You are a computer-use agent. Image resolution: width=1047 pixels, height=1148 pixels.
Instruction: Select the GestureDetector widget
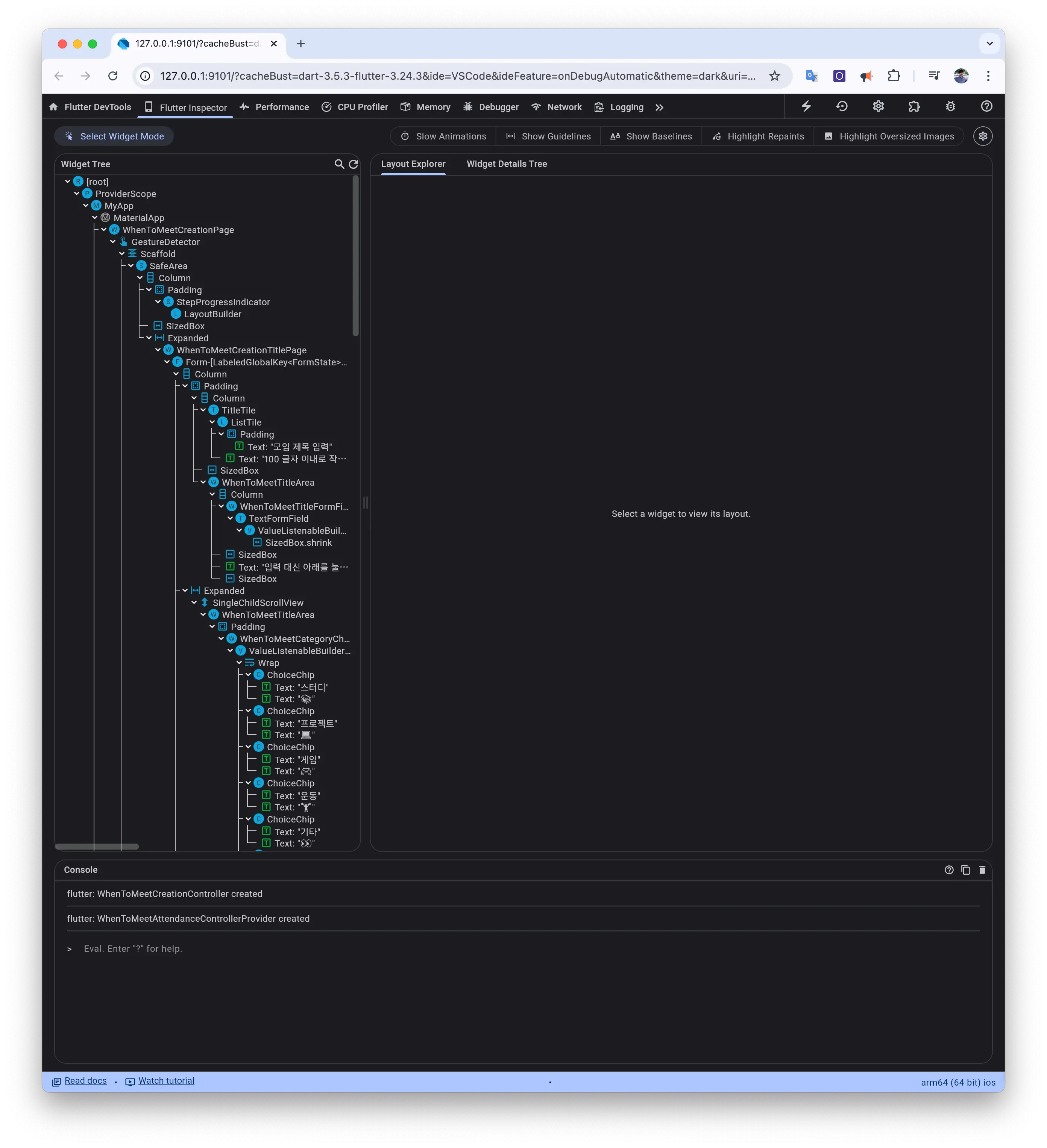click(165, 241)
